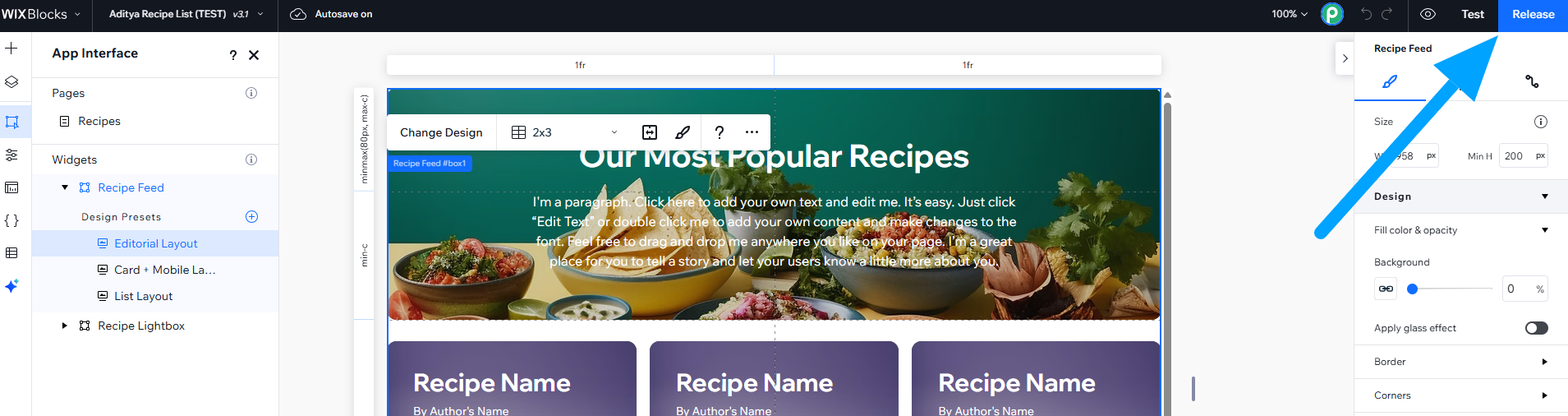Click the AI sparkle assistant icon
Screen dimensions: 1568x416
tap(11, 286)
